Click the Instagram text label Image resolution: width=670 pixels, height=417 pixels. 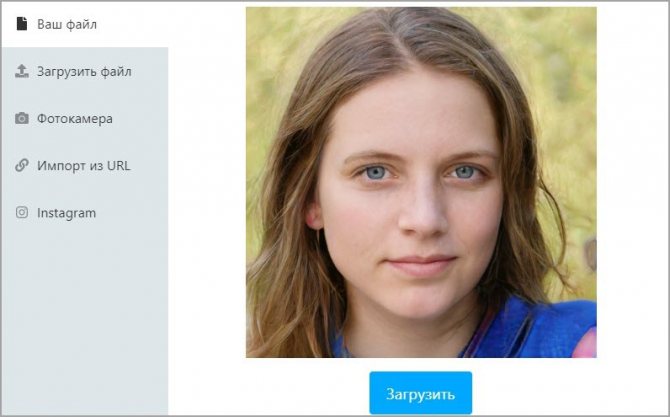pos(66,213)
